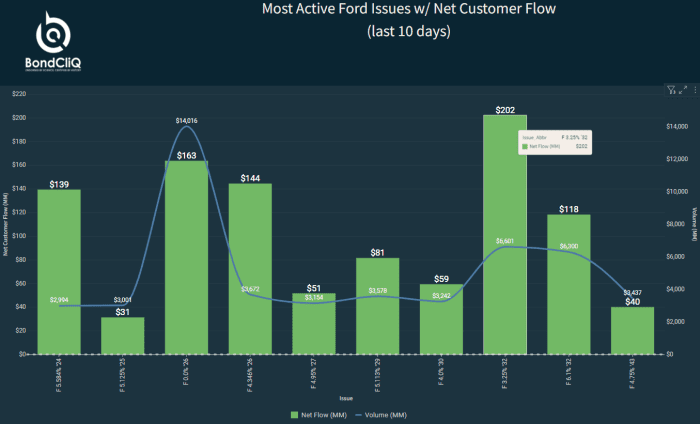Click the 'Net Customer Flow (MM)' y-axis title
The height and width of the screenshot is (424, 700).
(x=5, y=224)
